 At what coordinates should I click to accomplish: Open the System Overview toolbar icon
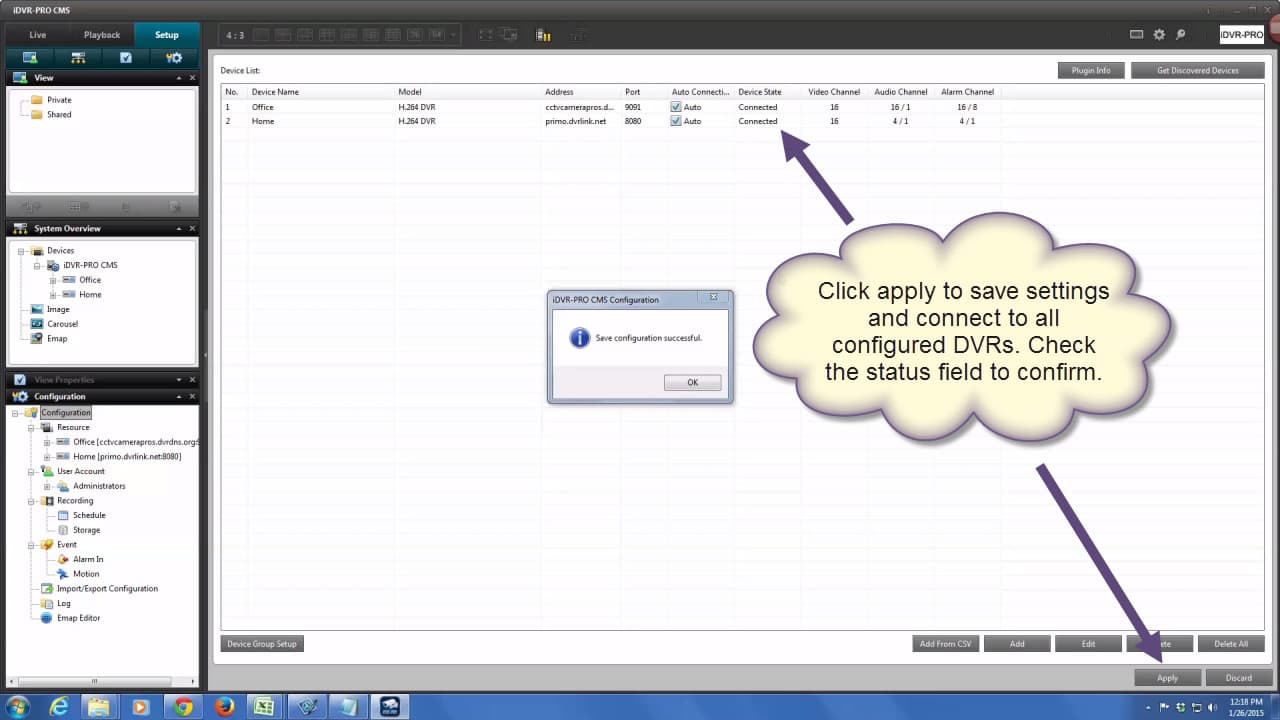(78, 58)
